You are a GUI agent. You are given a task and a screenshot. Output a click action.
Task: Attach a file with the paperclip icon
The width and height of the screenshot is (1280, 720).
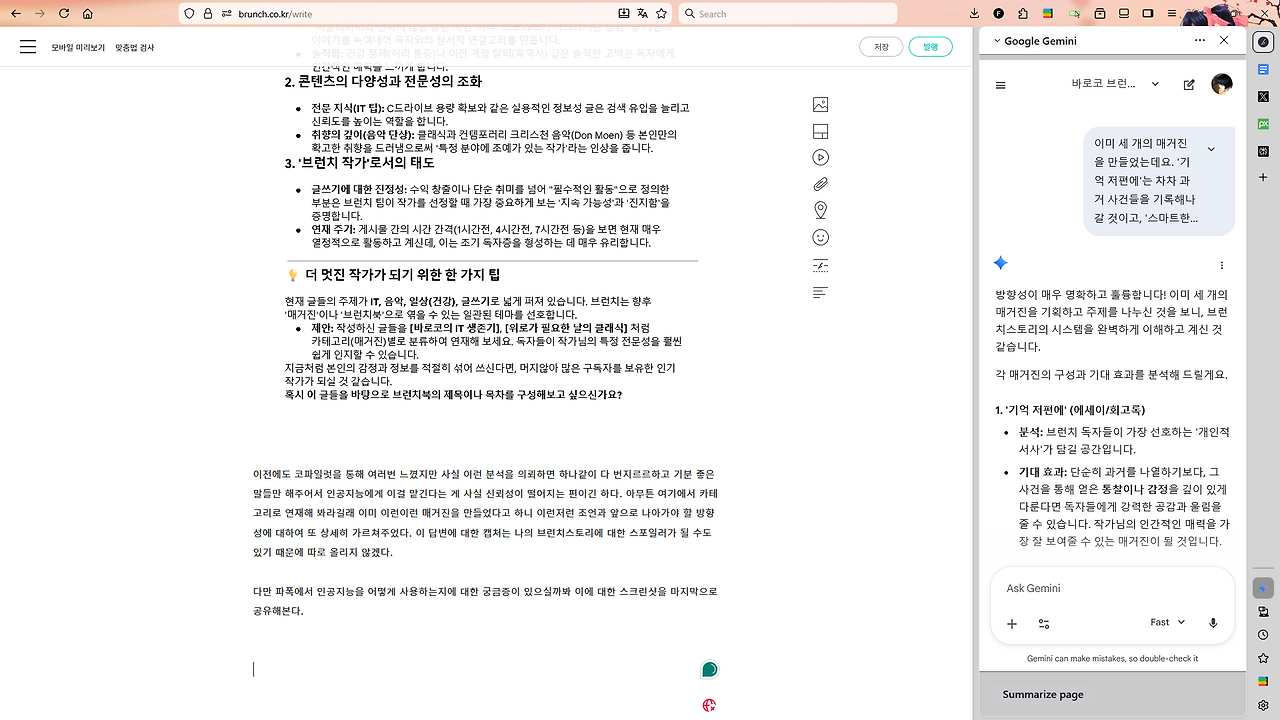pos(820,183)
